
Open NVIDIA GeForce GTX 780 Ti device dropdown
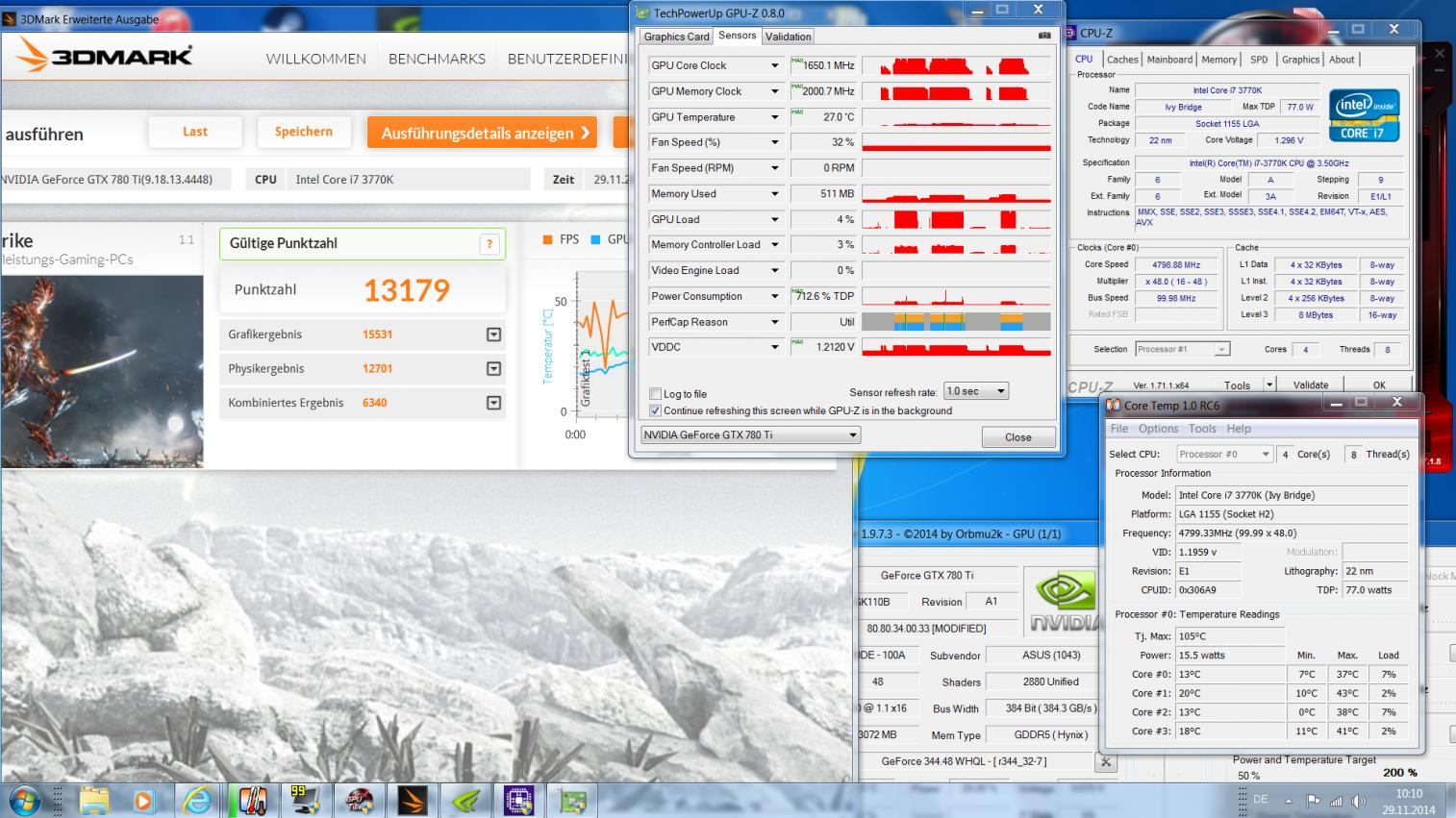(750, 434)
